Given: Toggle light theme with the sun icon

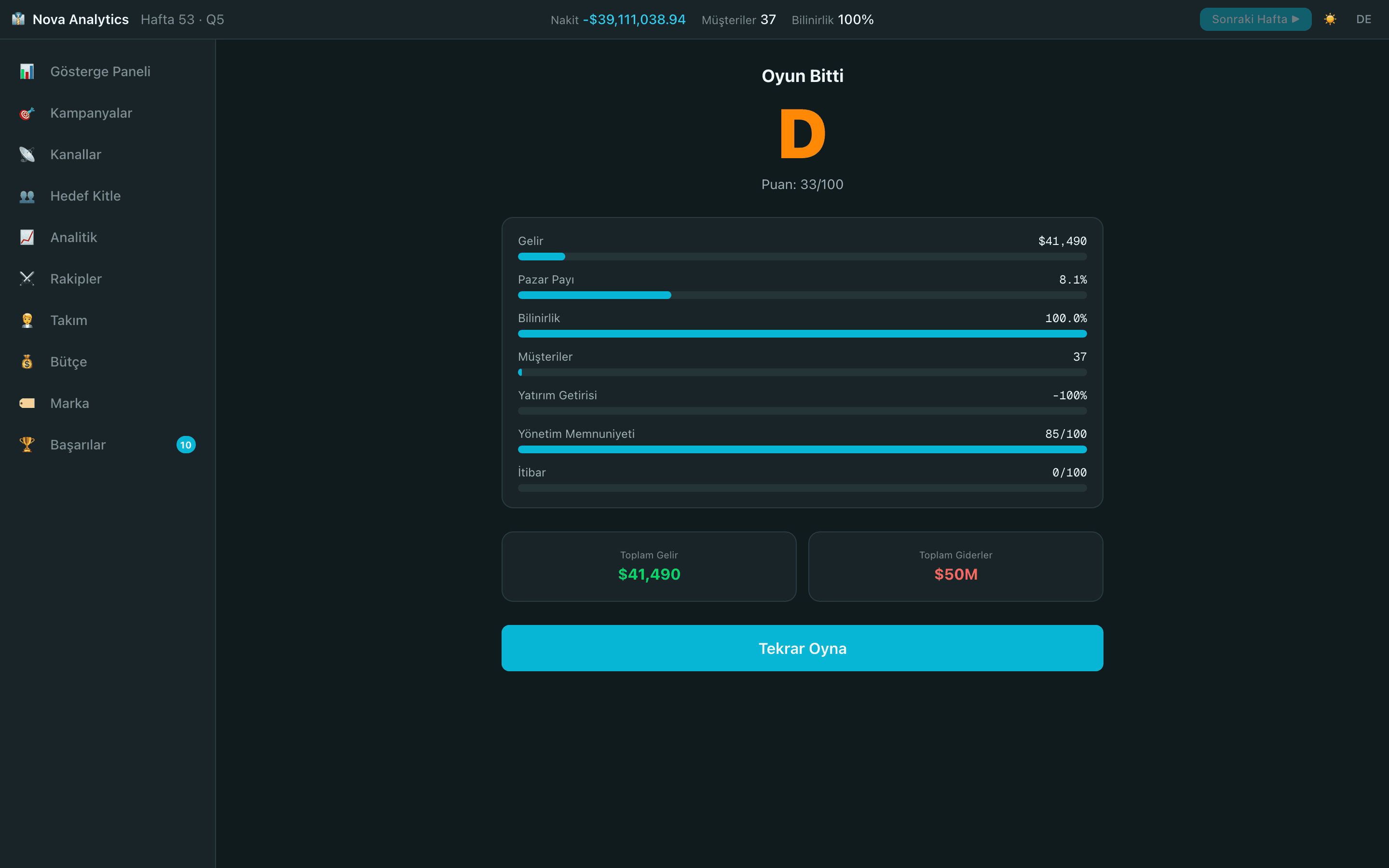Looking at the screenshot, I should click(x=1330, y=19).
